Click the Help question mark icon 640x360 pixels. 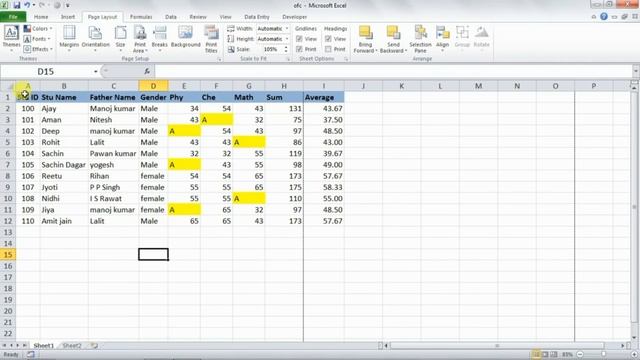click(604, 17)
